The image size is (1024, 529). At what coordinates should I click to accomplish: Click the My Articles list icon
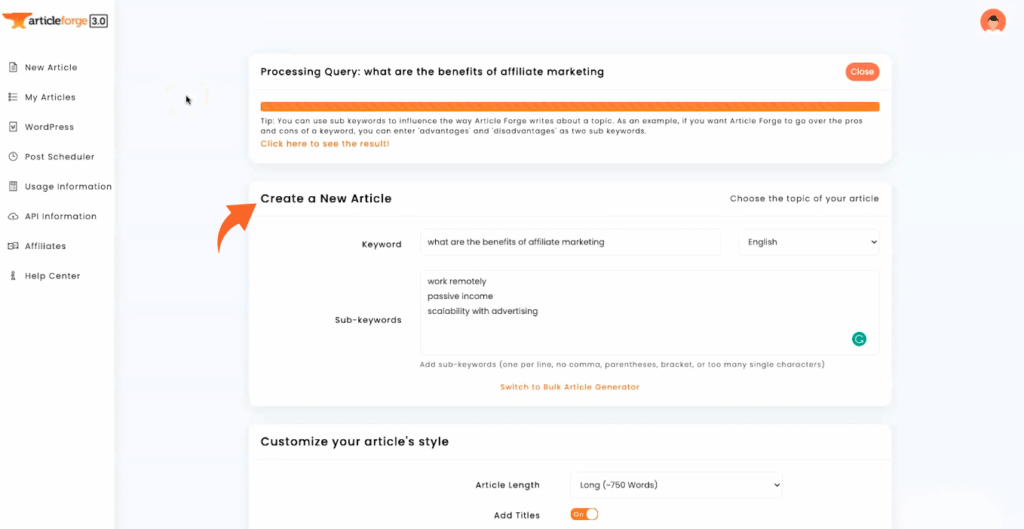coord(12,97)
